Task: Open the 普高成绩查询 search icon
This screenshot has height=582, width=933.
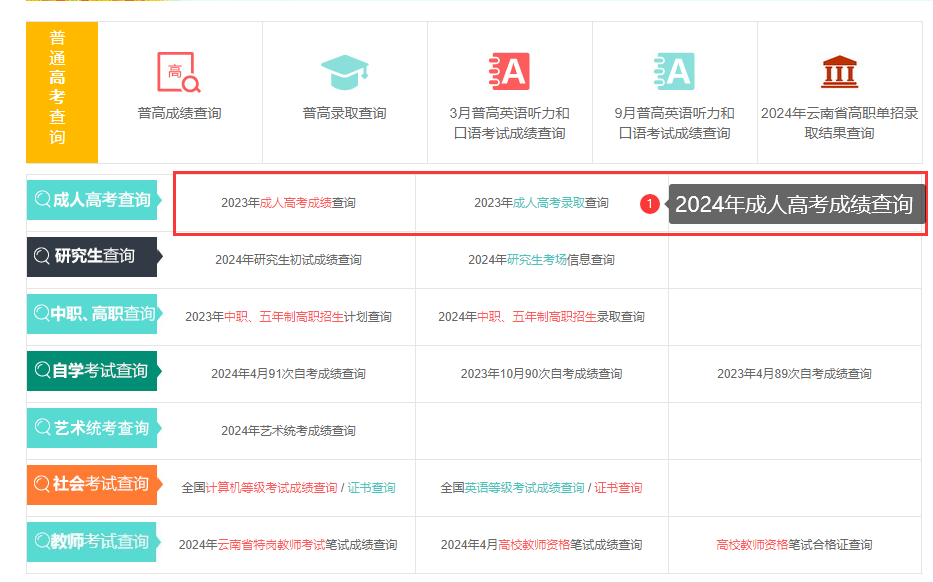Action: [x=179, y=73]
